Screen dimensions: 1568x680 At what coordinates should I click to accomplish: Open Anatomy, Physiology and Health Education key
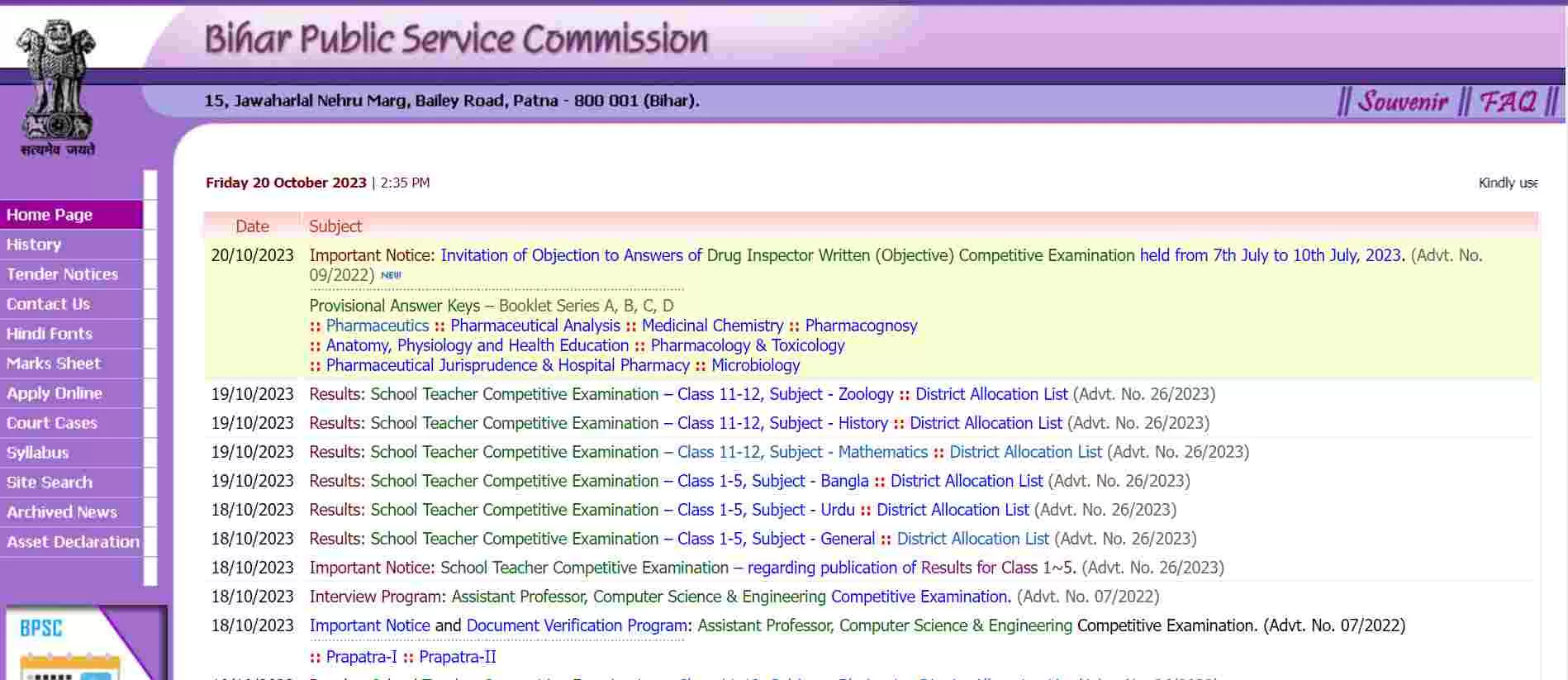pyautogui.click(x=478, y=345)
